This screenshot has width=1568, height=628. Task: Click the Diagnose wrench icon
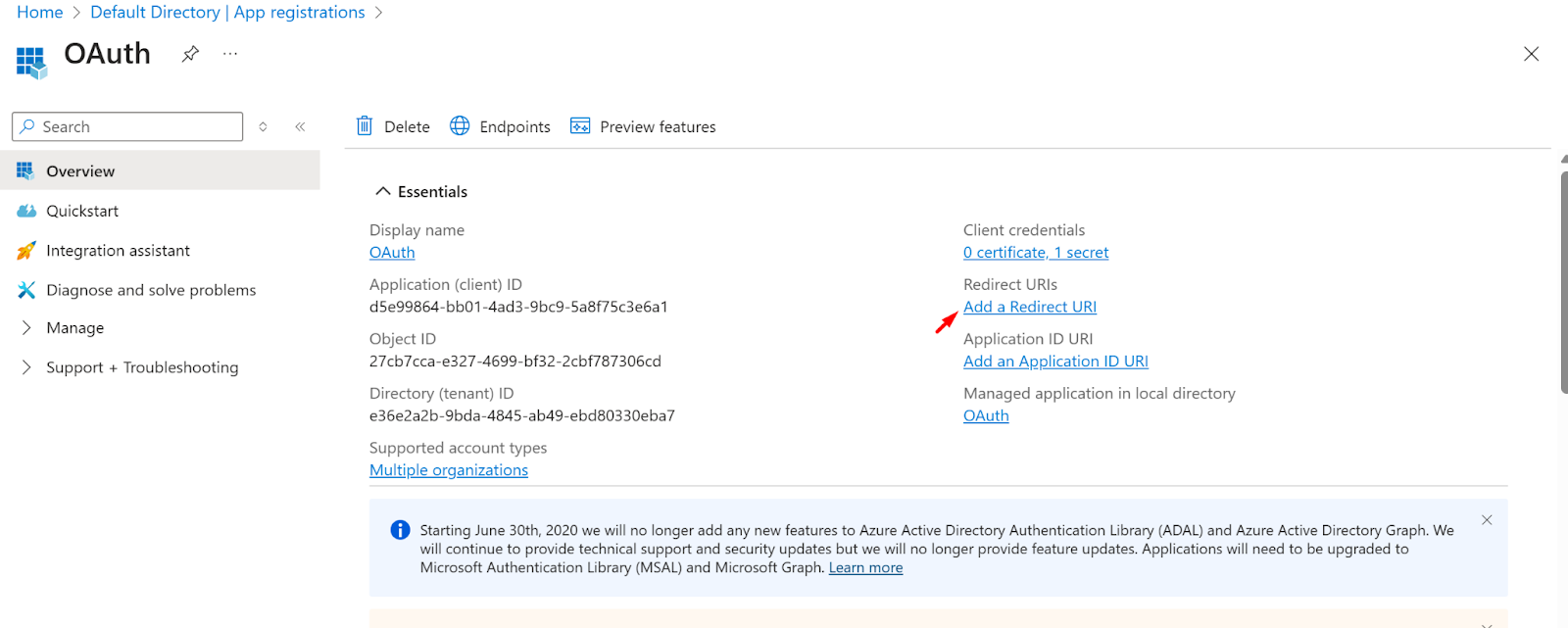(26, 290)
